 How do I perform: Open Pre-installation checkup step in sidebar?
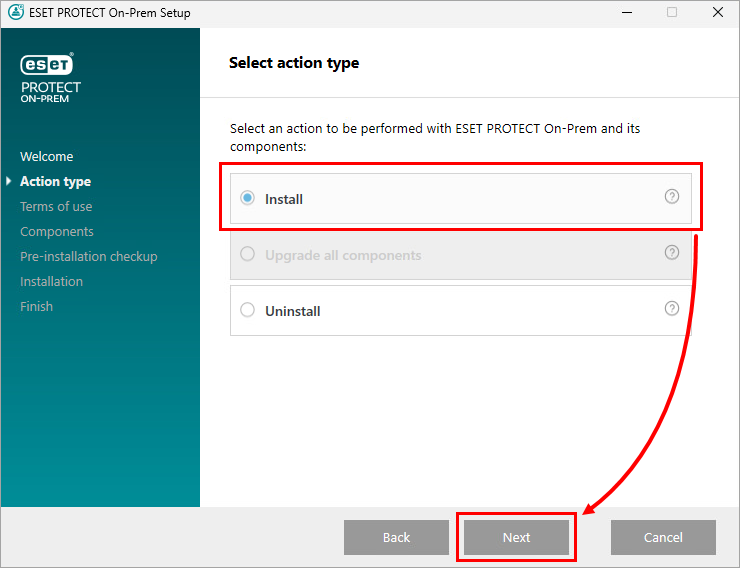[x=88, y=256]
